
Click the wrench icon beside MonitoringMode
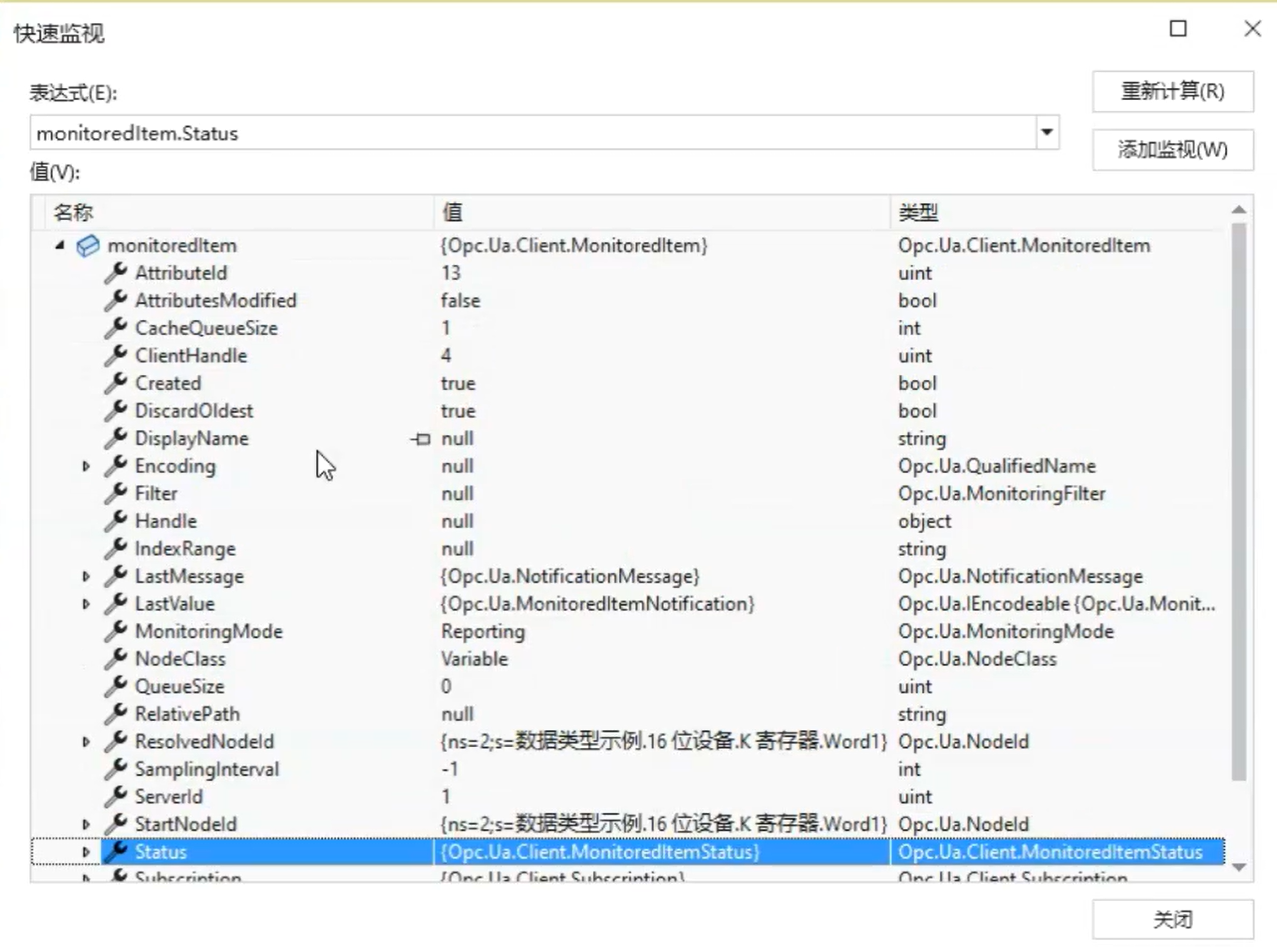click(116, 631)
